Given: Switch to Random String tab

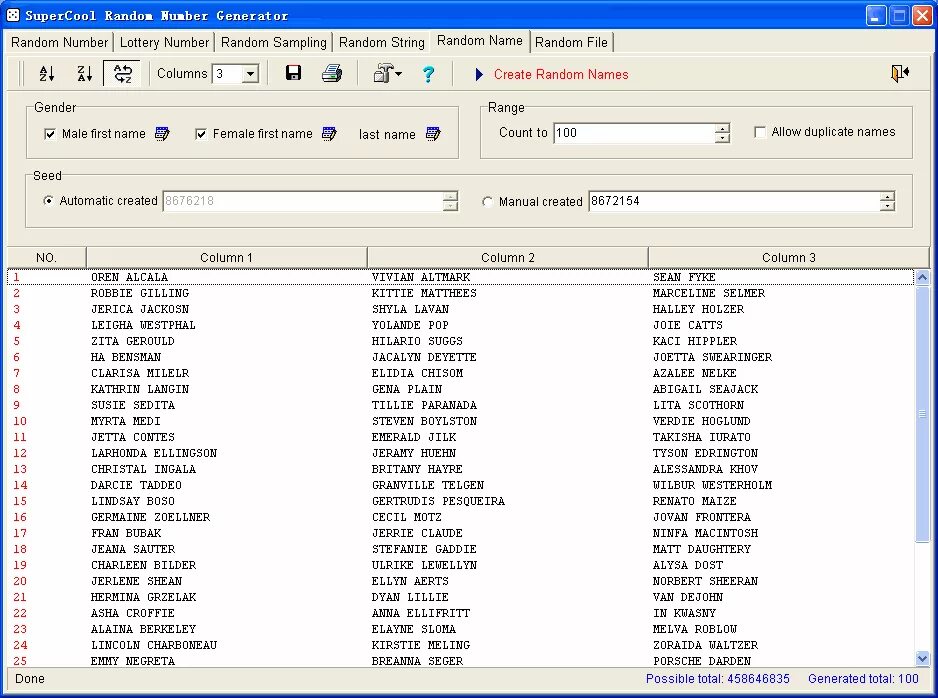Looking at the screenshot, I should (x=382, y=42).
